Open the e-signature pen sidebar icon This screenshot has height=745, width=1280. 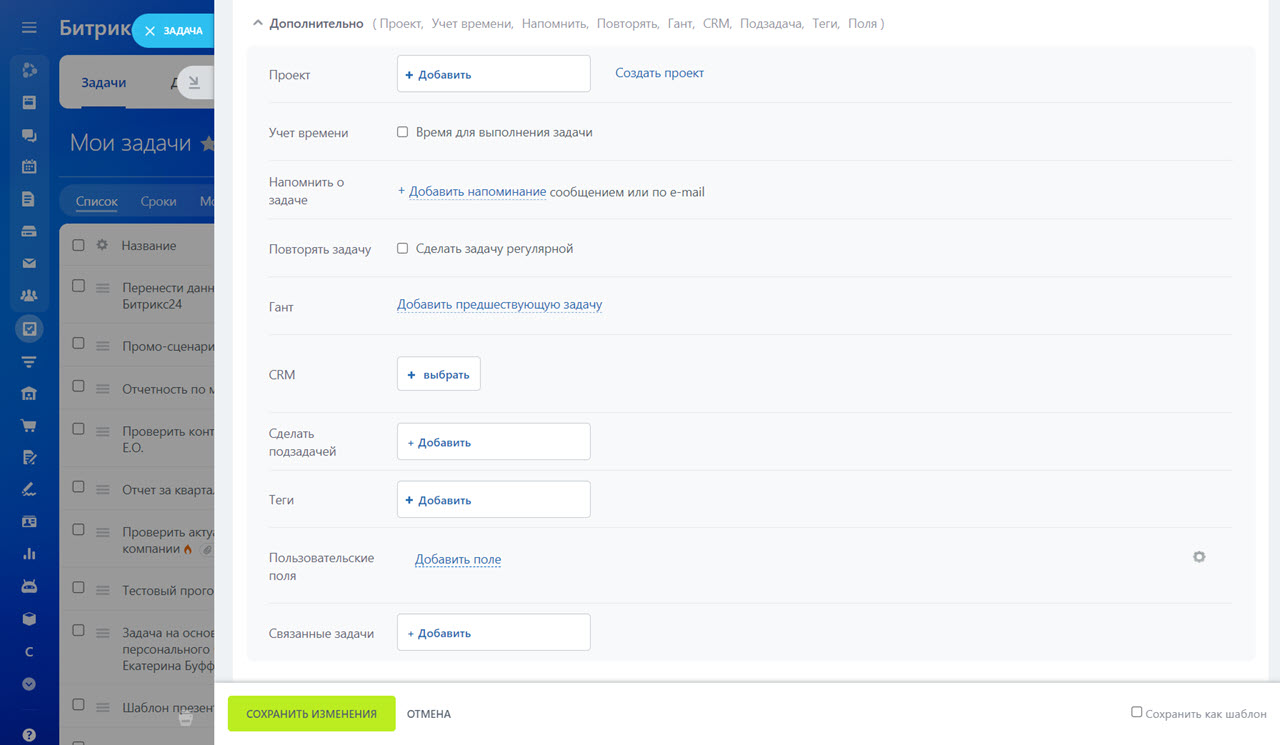click(29, 490)
